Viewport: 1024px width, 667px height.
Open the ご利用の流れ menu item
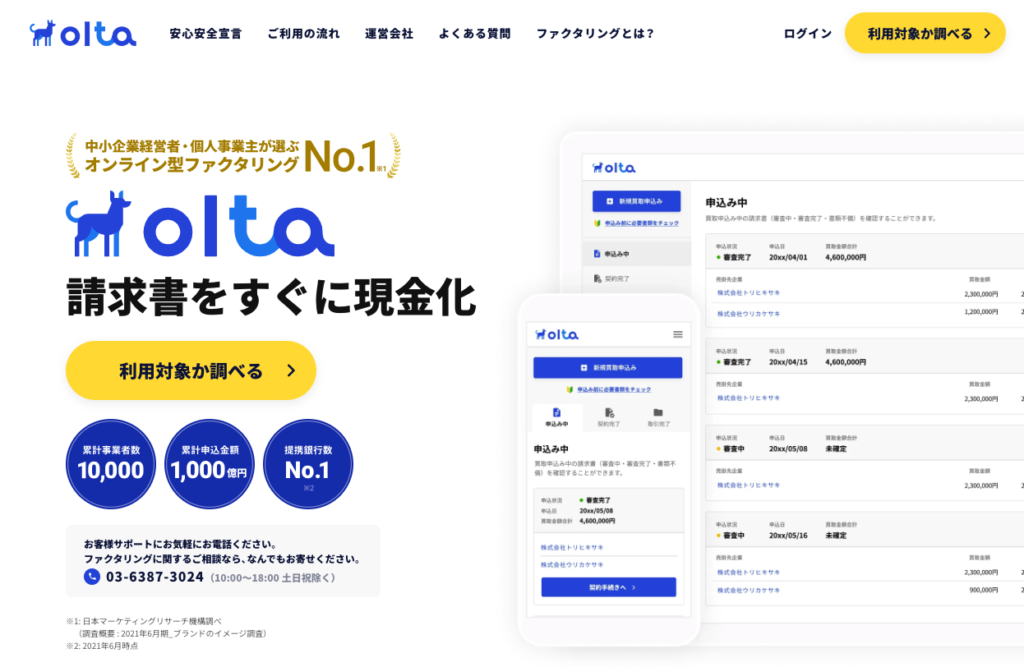304,33
